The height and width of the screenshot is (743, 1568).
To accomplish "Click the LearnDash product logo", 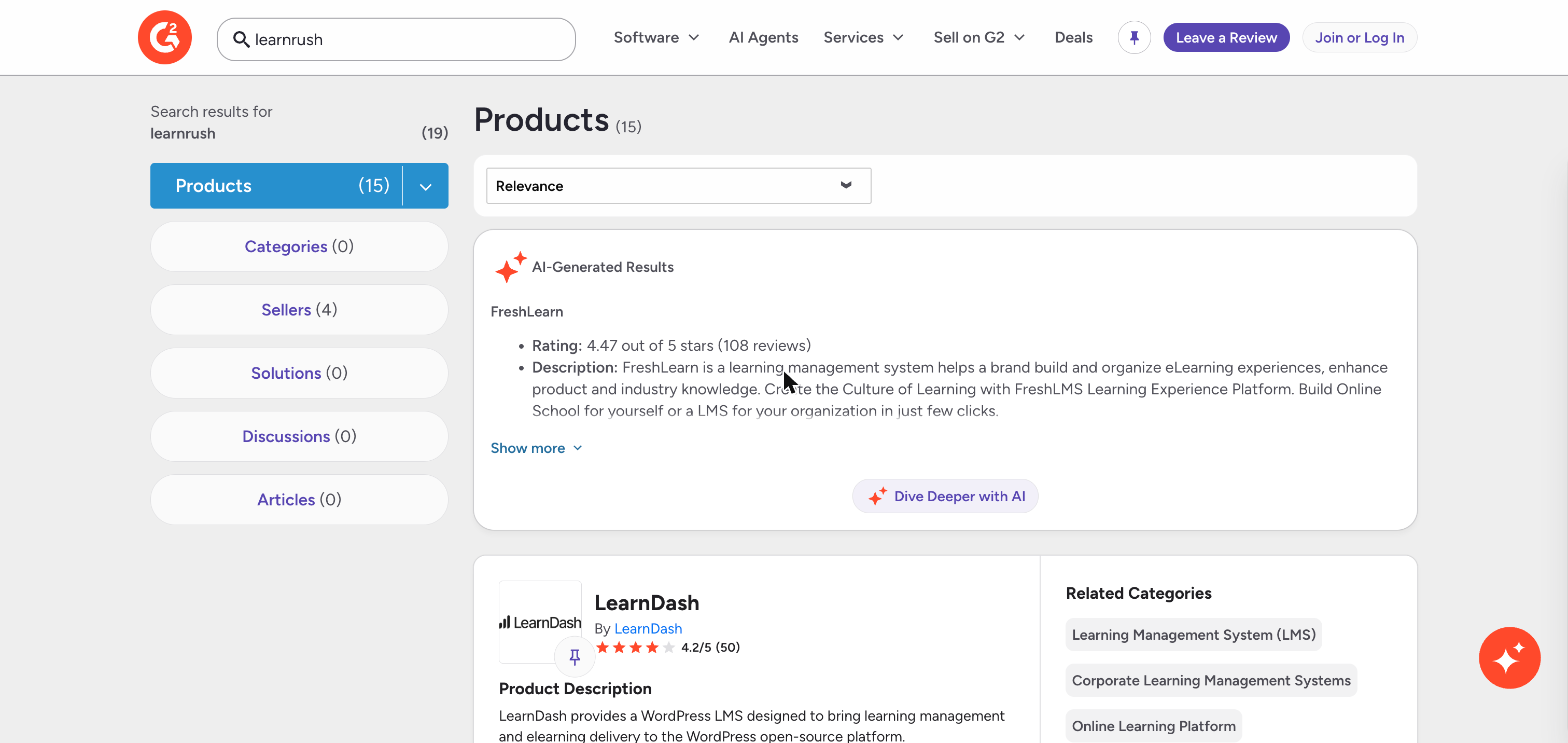I will pyautogui.click(x=540, y=622).
